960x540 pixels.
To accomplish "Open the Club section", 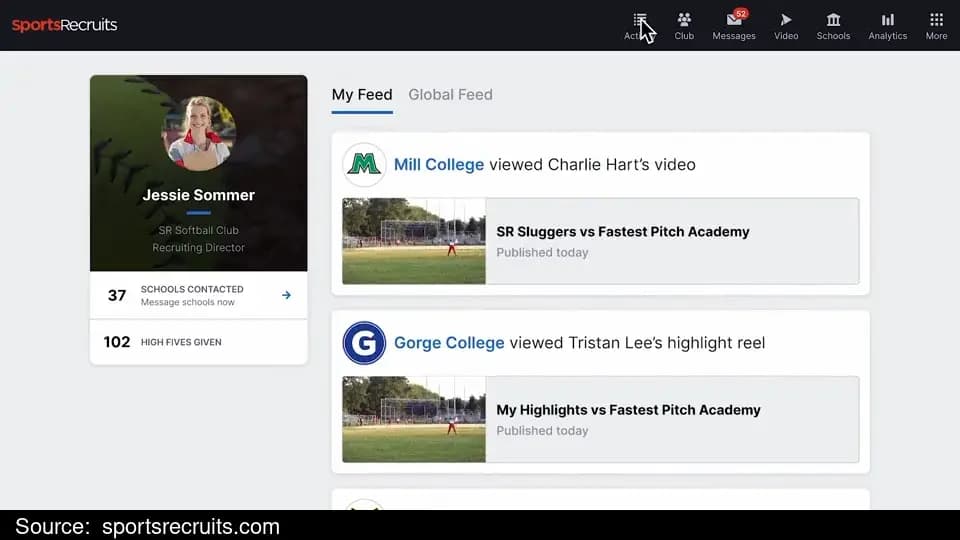I will tap(684, 26).
